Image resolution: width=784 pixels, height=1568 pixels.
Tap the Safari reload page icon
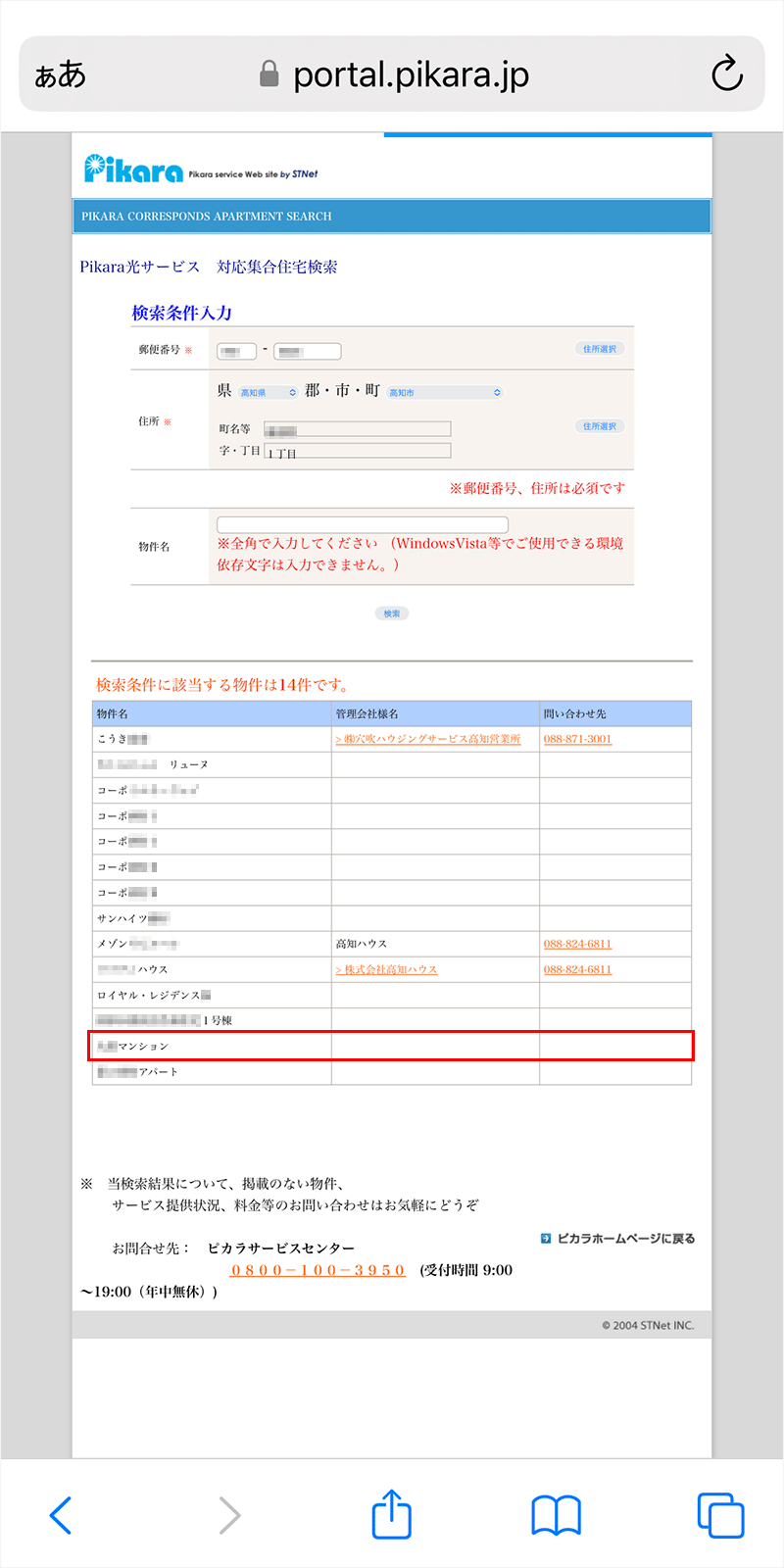coord(727,73)
